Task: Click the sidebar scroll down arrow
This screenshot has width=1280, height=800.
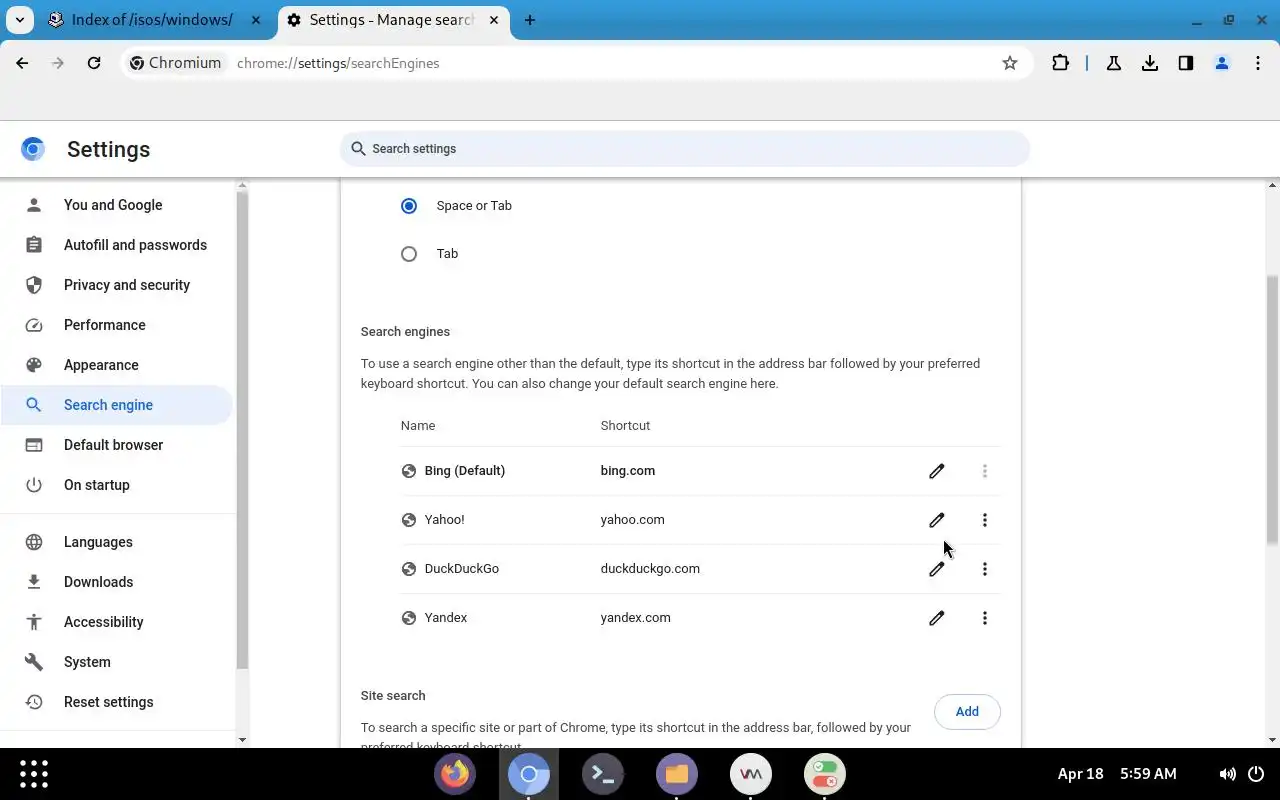Action: tap(242, 740)
